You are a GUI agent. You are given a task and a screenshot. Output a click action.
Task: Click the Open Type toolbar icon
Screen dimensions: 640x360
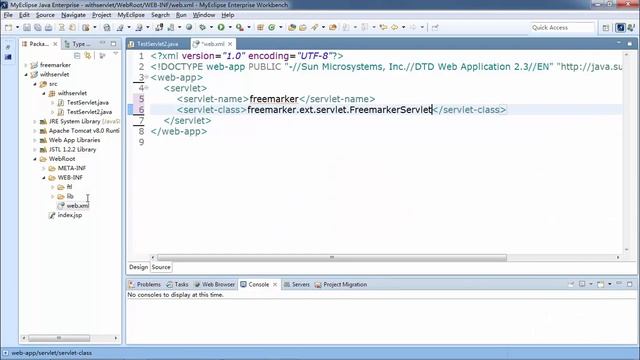click(x=291, y=27)
